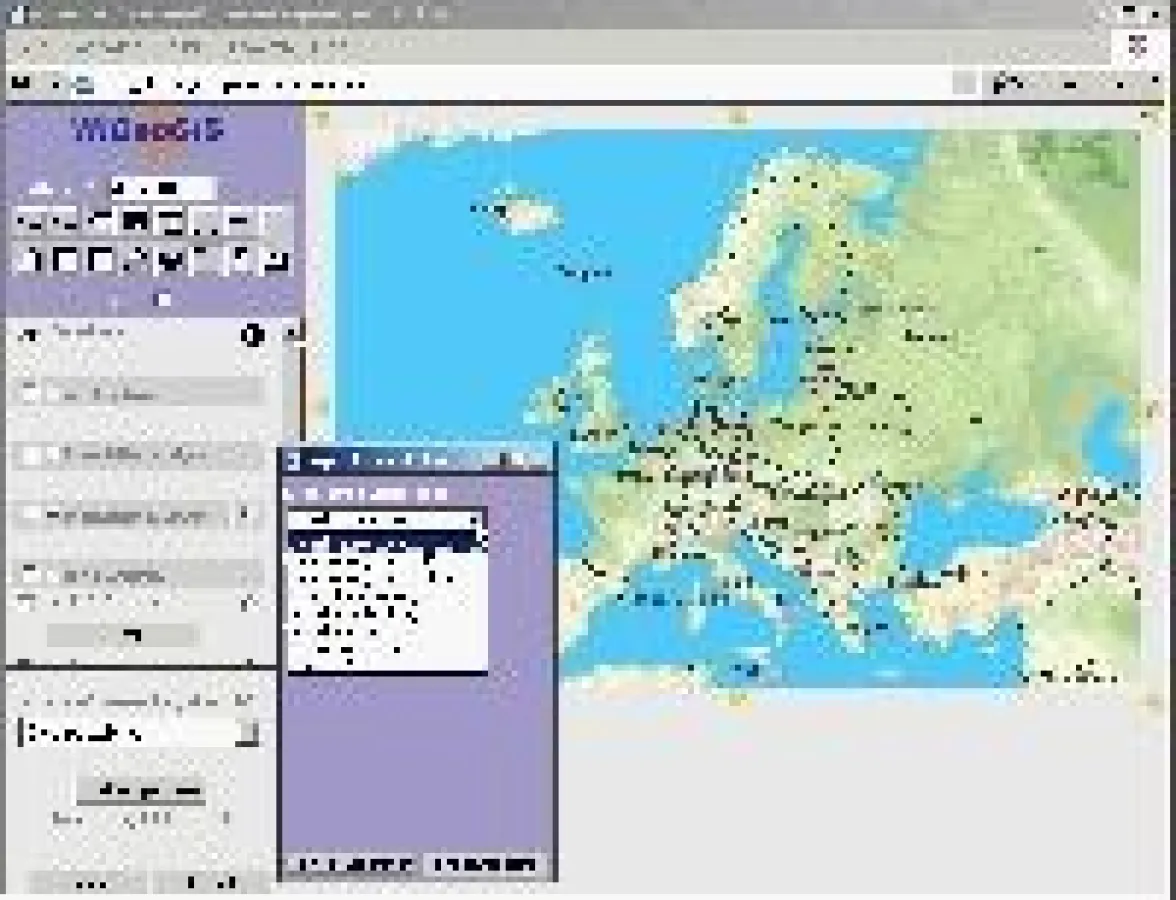Click the last icon in the lower toolbar row

coord(274,261)
